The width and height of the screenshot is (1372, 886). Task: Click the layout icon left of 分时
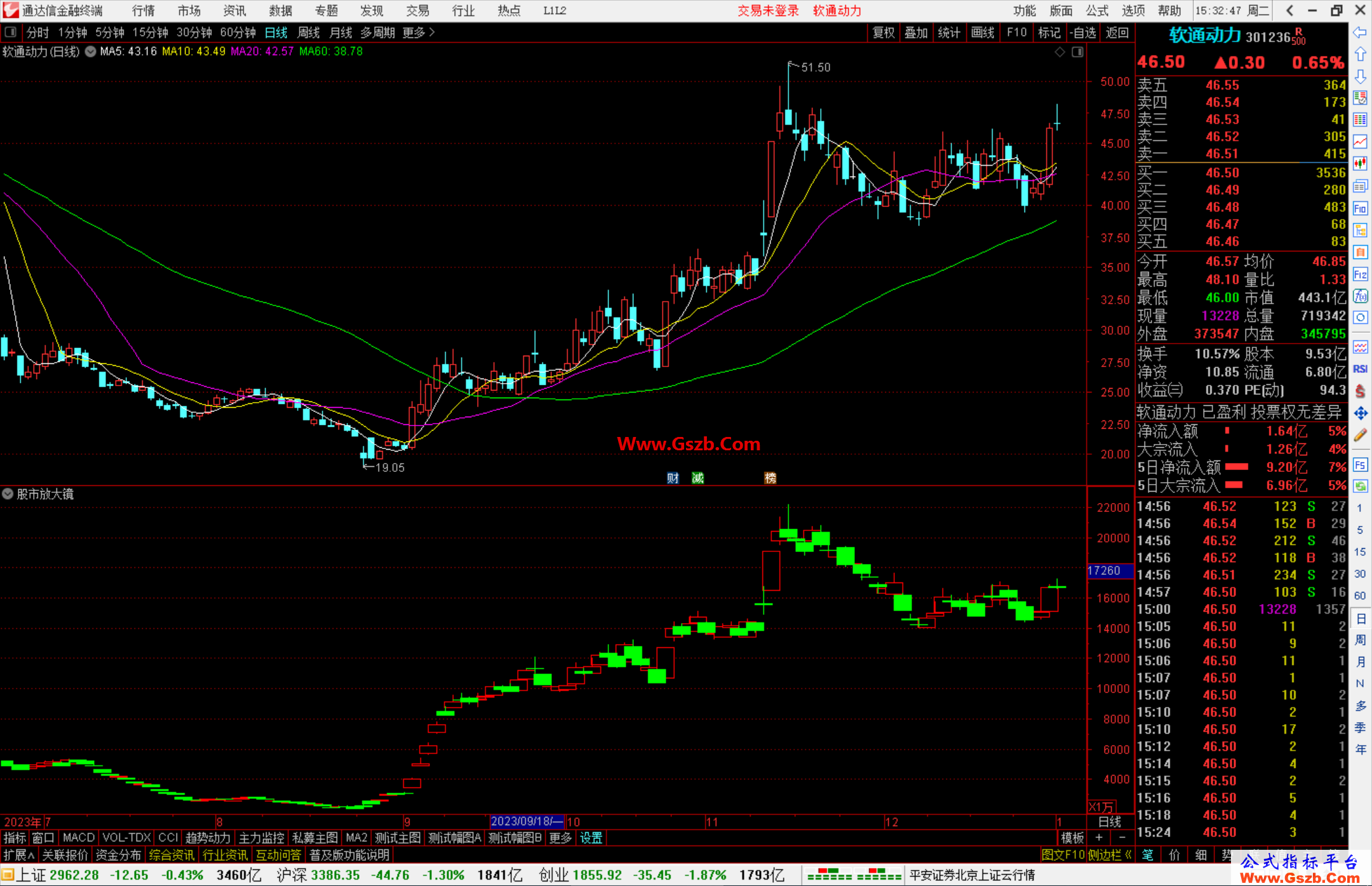10,32
